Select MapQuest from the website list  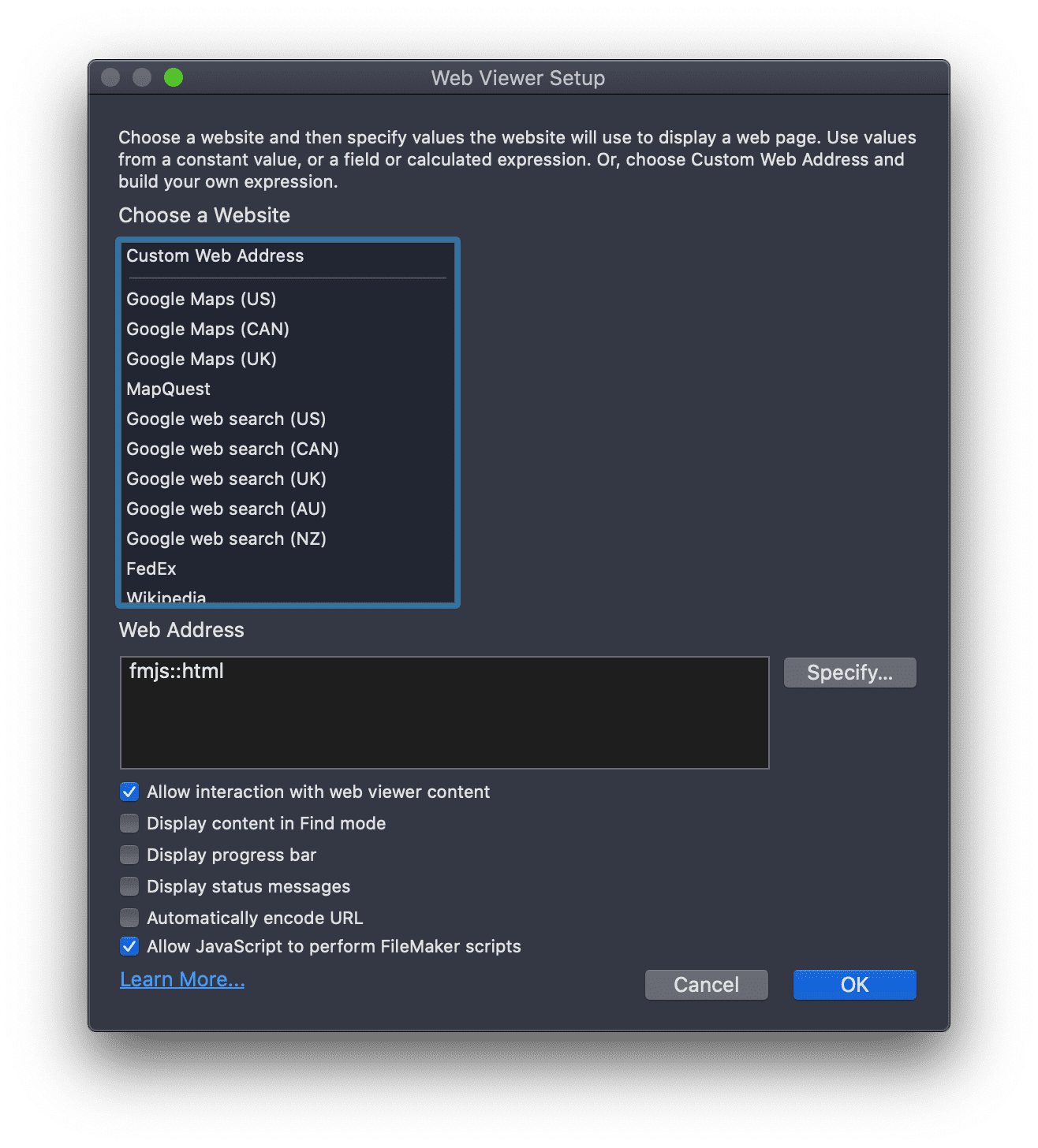click(287, 389)
